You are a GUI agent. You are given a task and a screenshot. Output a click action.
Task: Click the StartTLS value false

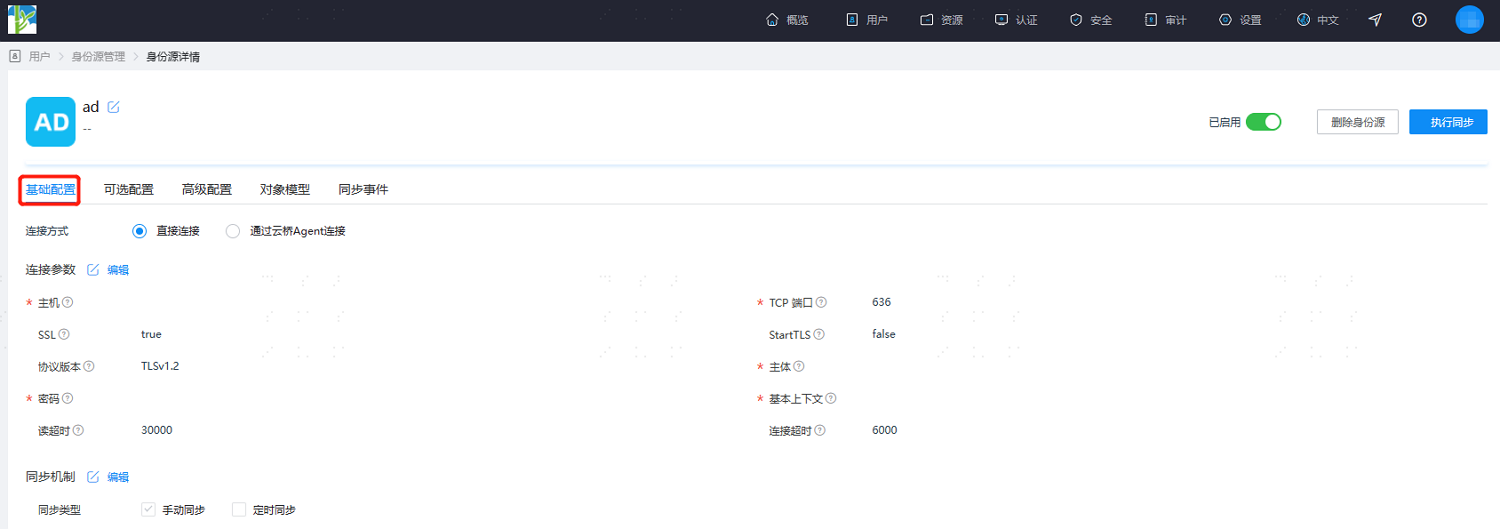(x=884, y=334)
